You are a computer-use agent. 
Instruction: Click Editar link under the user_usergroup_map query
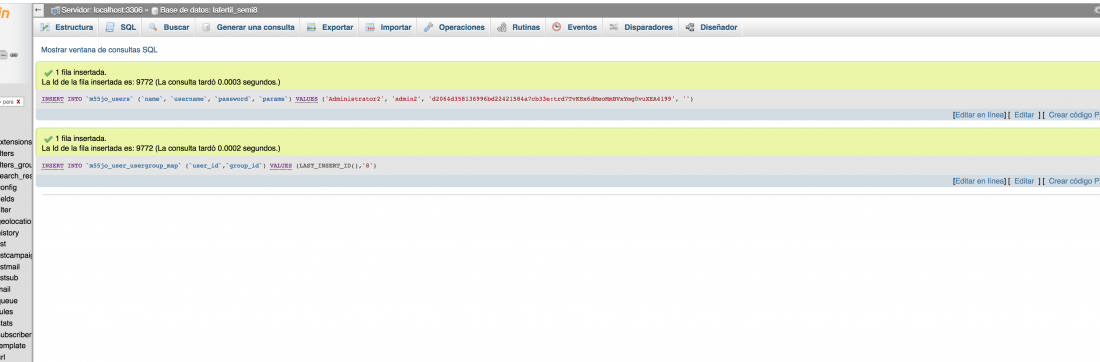click(1024, 181)
